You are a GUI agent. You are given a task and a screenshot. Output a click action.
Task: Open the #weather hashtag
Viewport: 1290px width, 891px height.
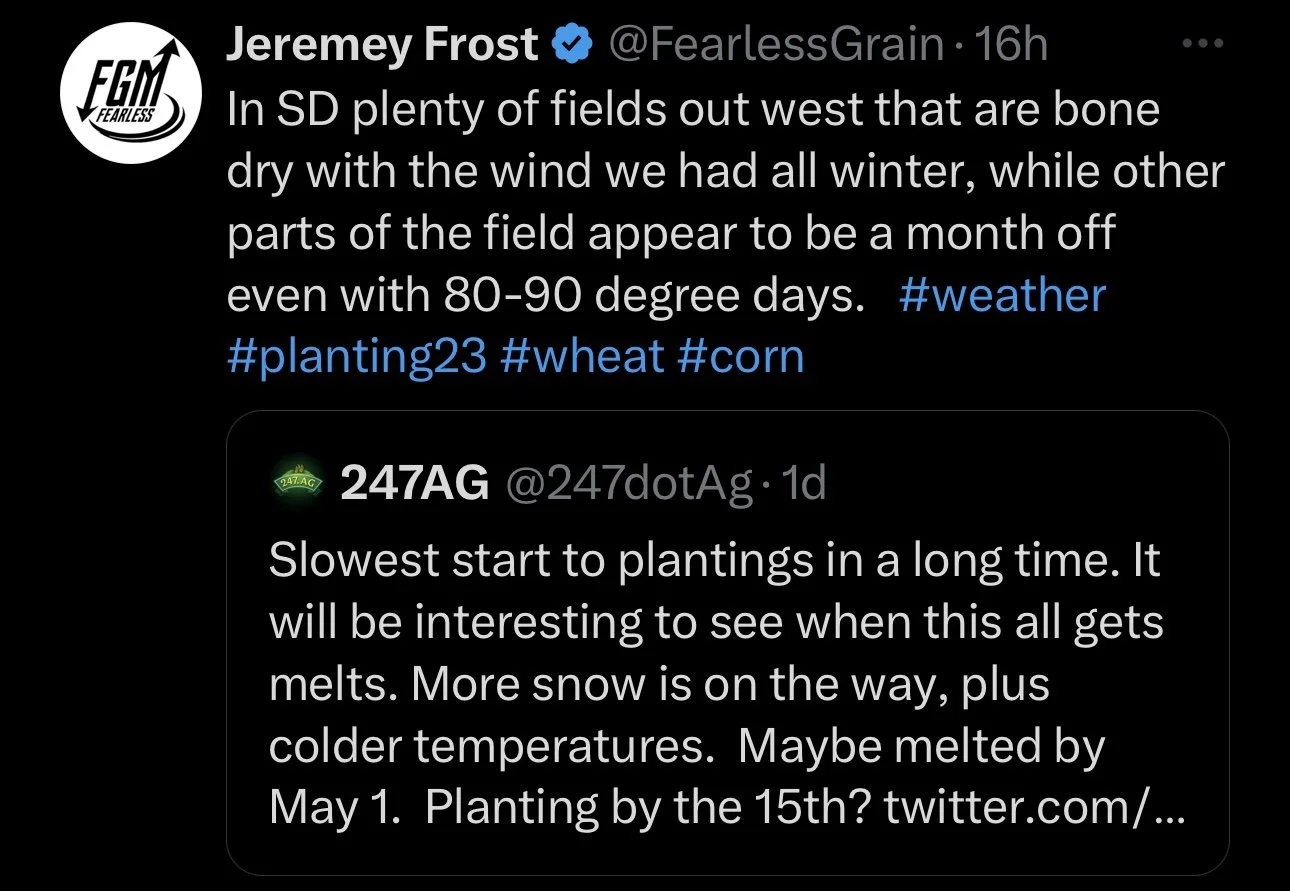[1002, 296]
